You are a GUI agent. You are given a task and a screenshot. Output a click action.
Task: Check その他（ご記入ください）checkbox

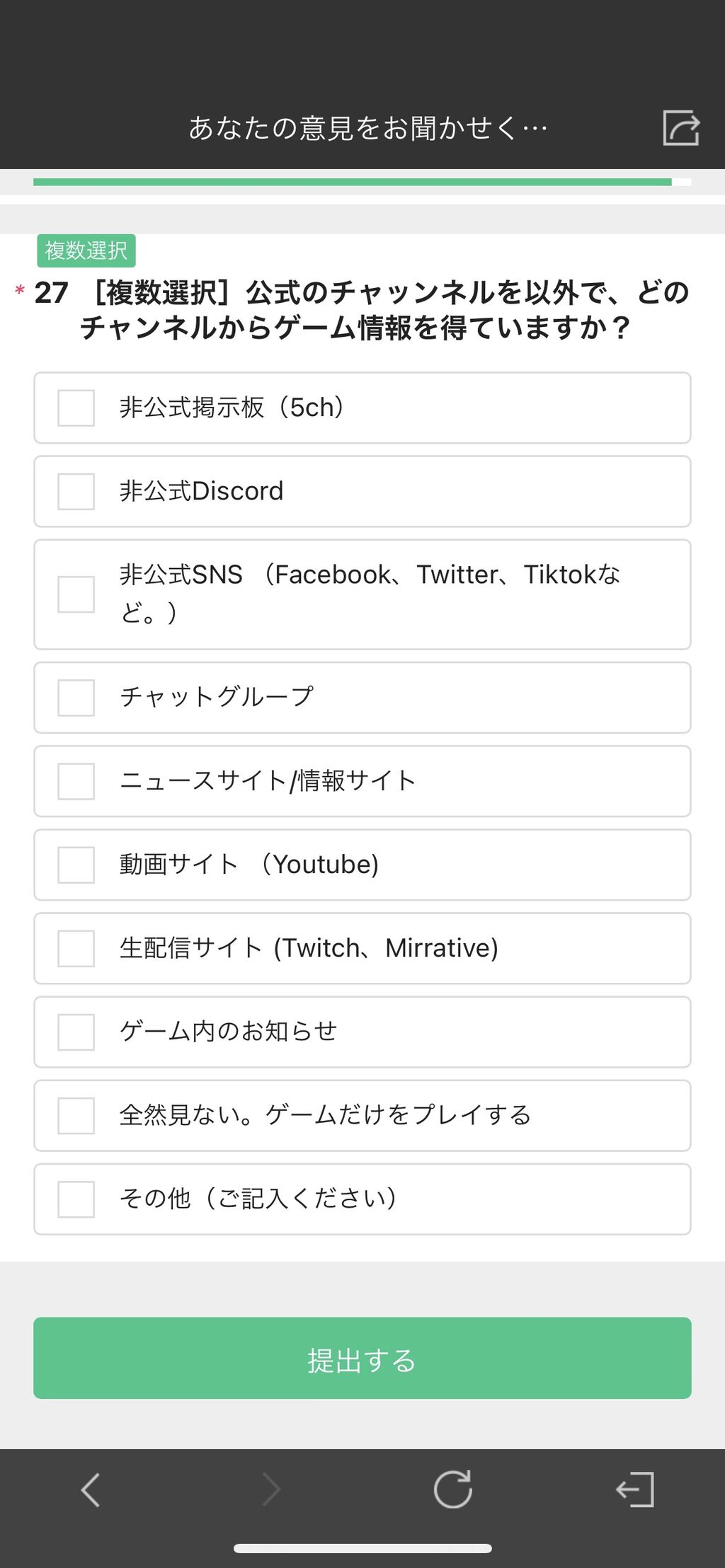click(x=76, y=1199)
